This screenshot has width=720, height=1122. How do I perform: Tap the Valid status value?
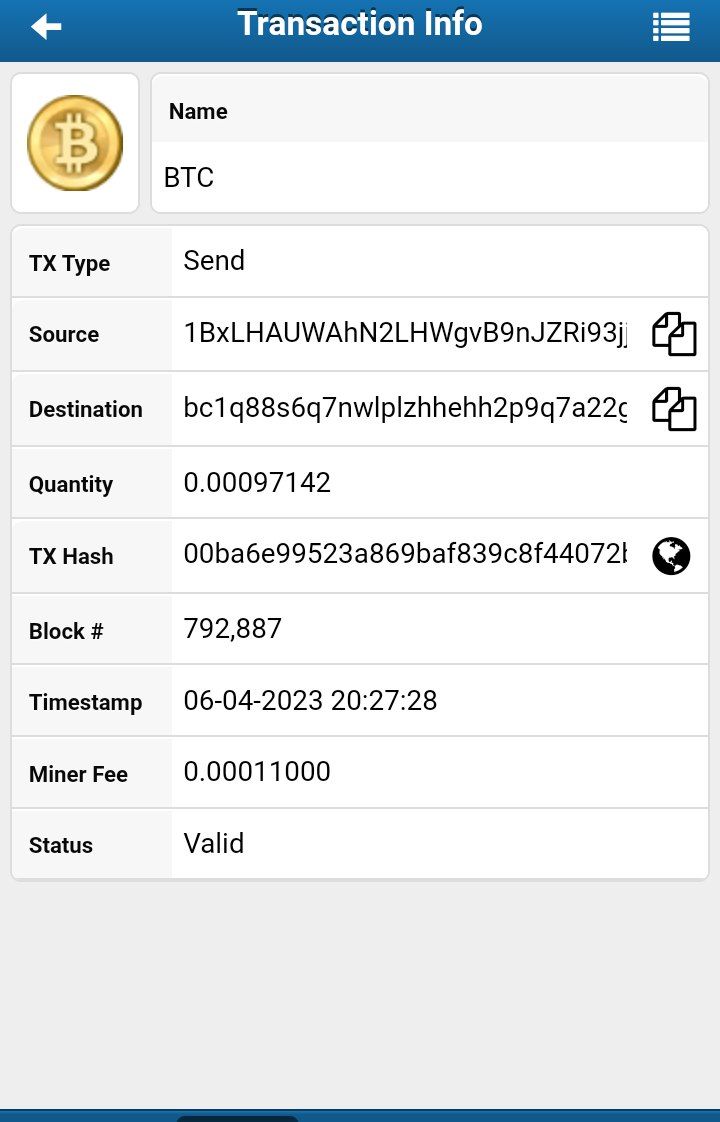[x=213, y=844]
